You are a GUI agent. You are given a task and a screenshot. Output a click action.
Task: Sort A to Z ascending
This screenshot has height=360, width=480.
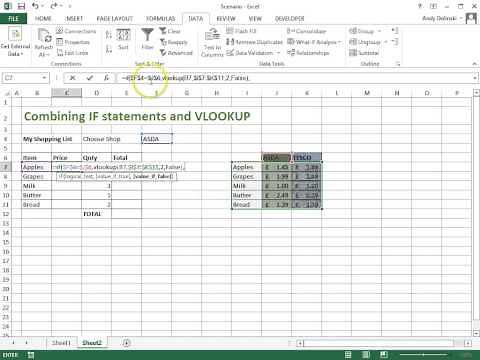[x=109, y=35]
